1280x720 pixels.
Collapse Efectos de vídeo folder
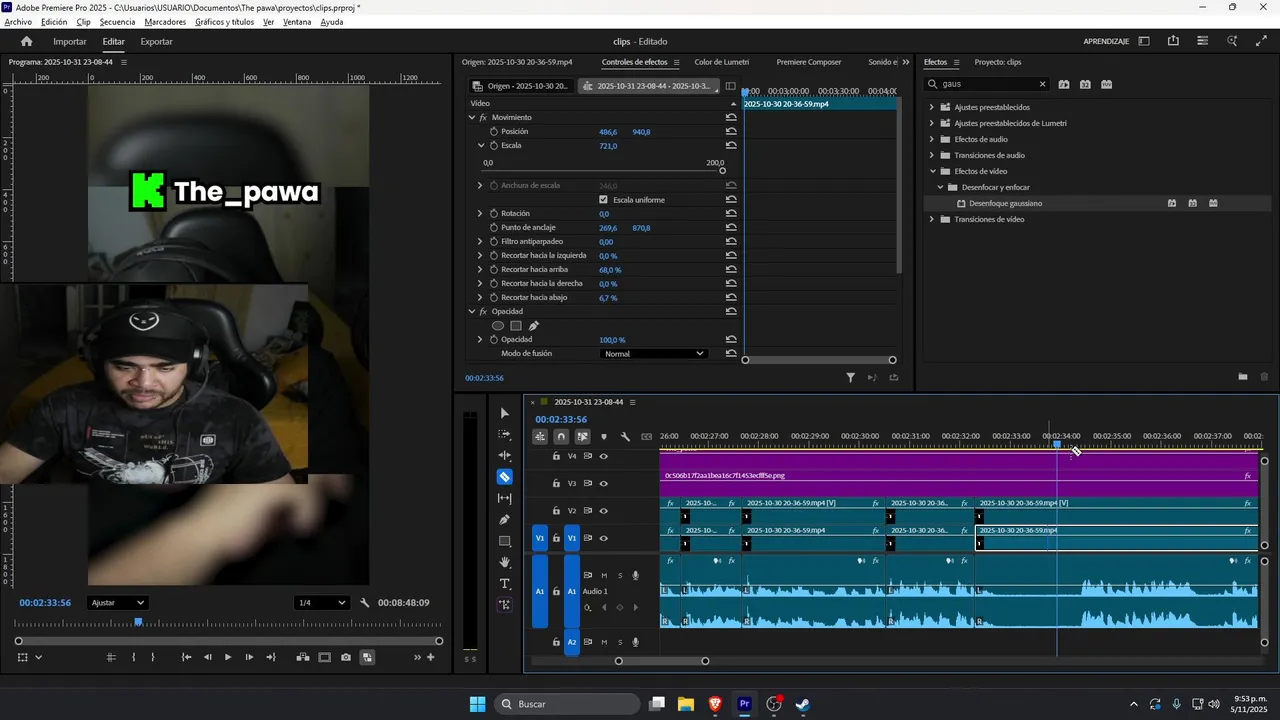(x=932, y=171)
